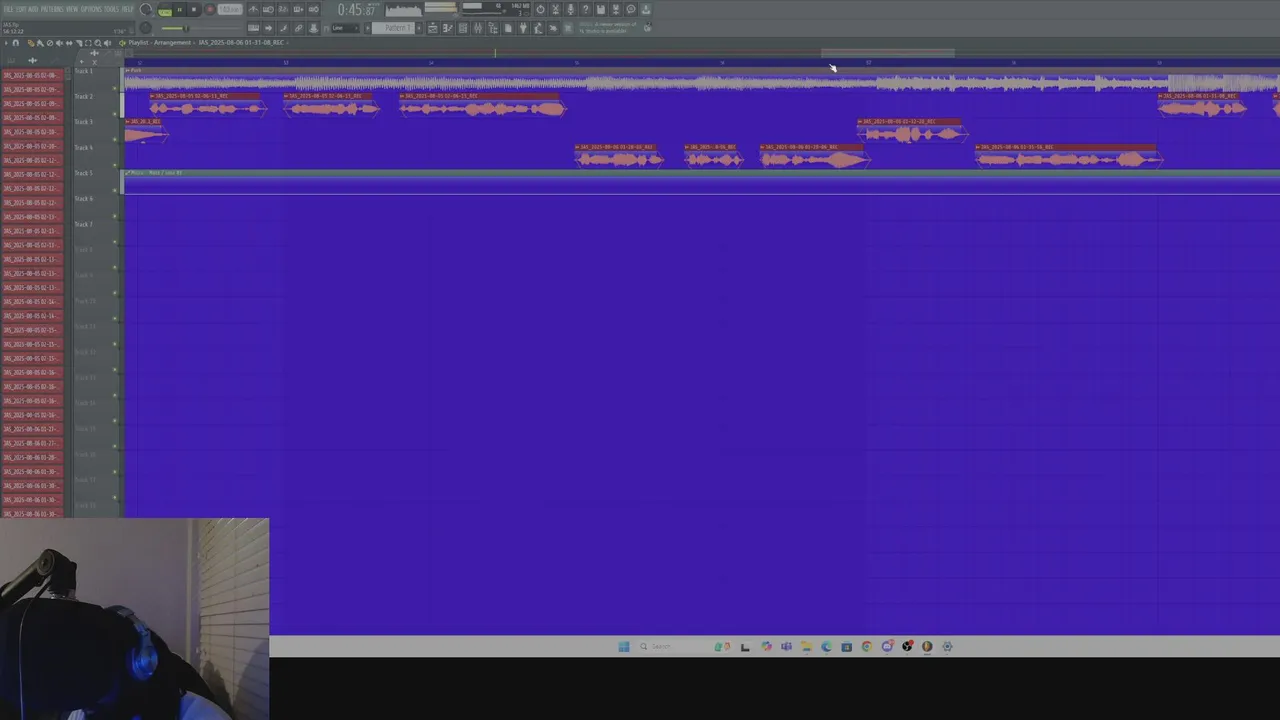This screenshot has width=1280, height=720.
Task: Mute Track 3 with its green dot
Action: pyautogui.click(x=115, y=140)
